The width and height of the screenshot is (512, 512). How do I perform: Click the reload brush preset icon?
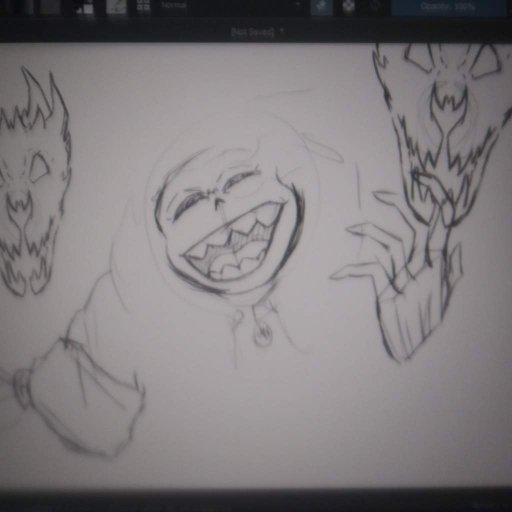375,6
